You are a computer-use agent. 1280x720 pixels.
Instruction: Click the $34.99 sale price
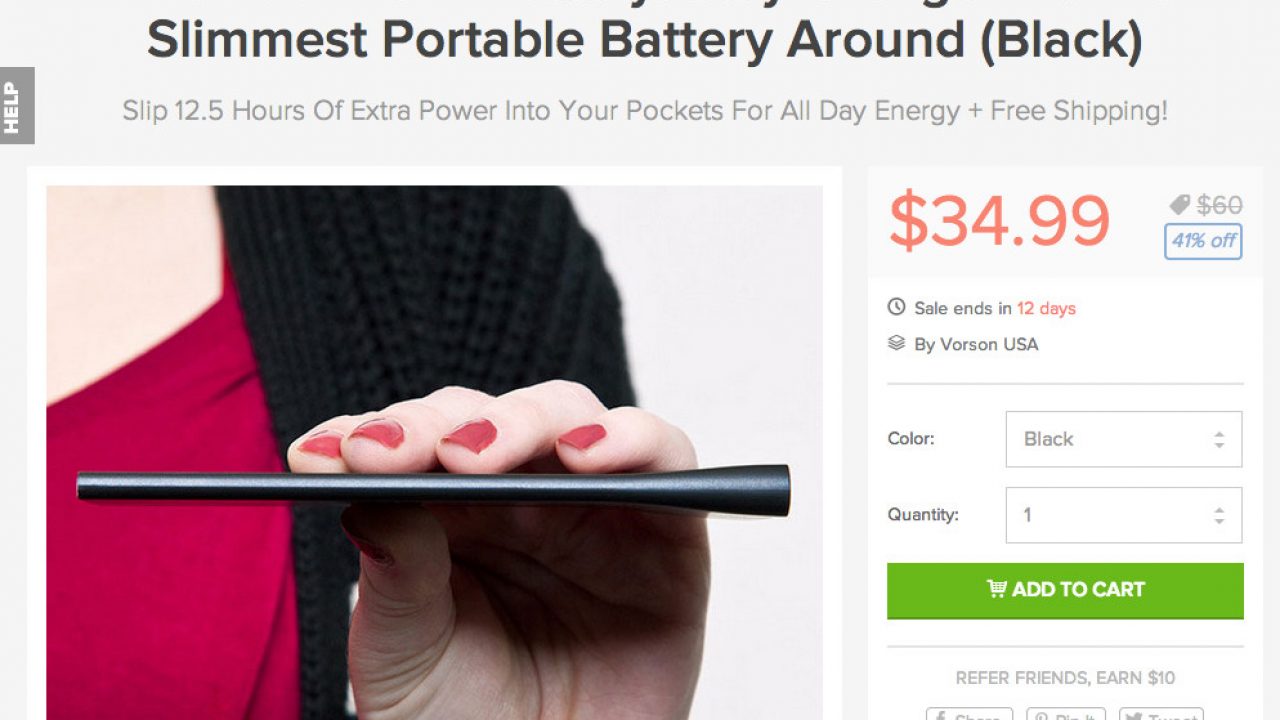tap(999, 221)
